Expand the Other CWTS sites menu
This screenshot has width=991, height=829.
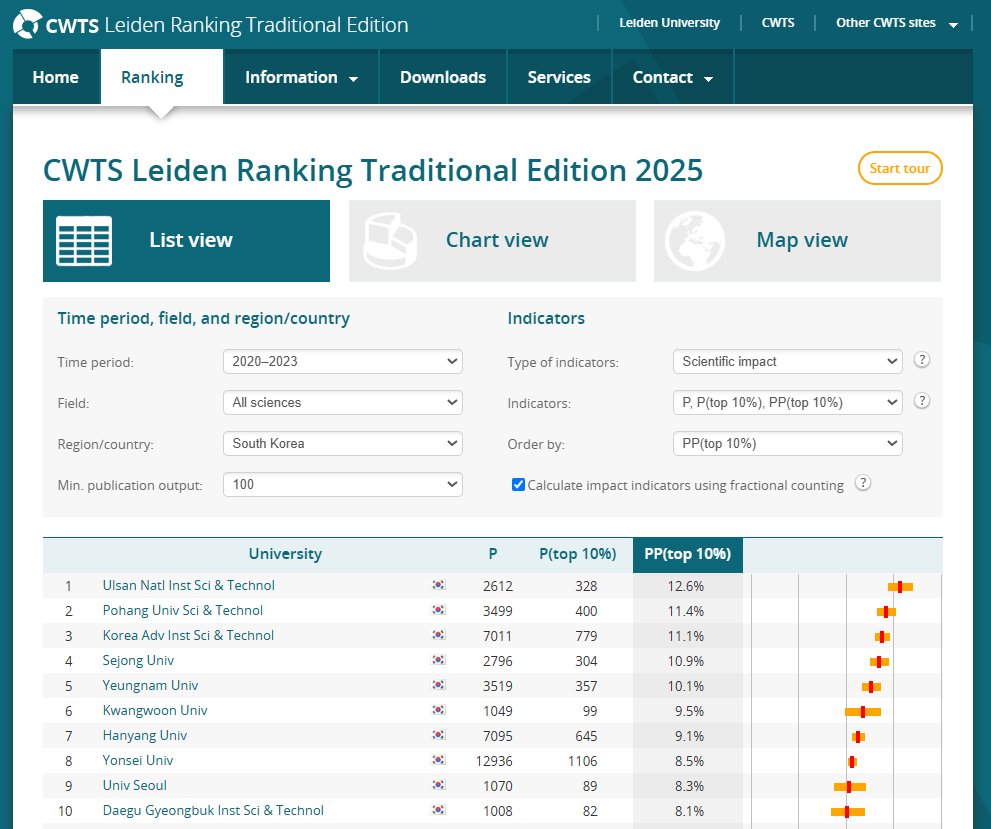896,23
